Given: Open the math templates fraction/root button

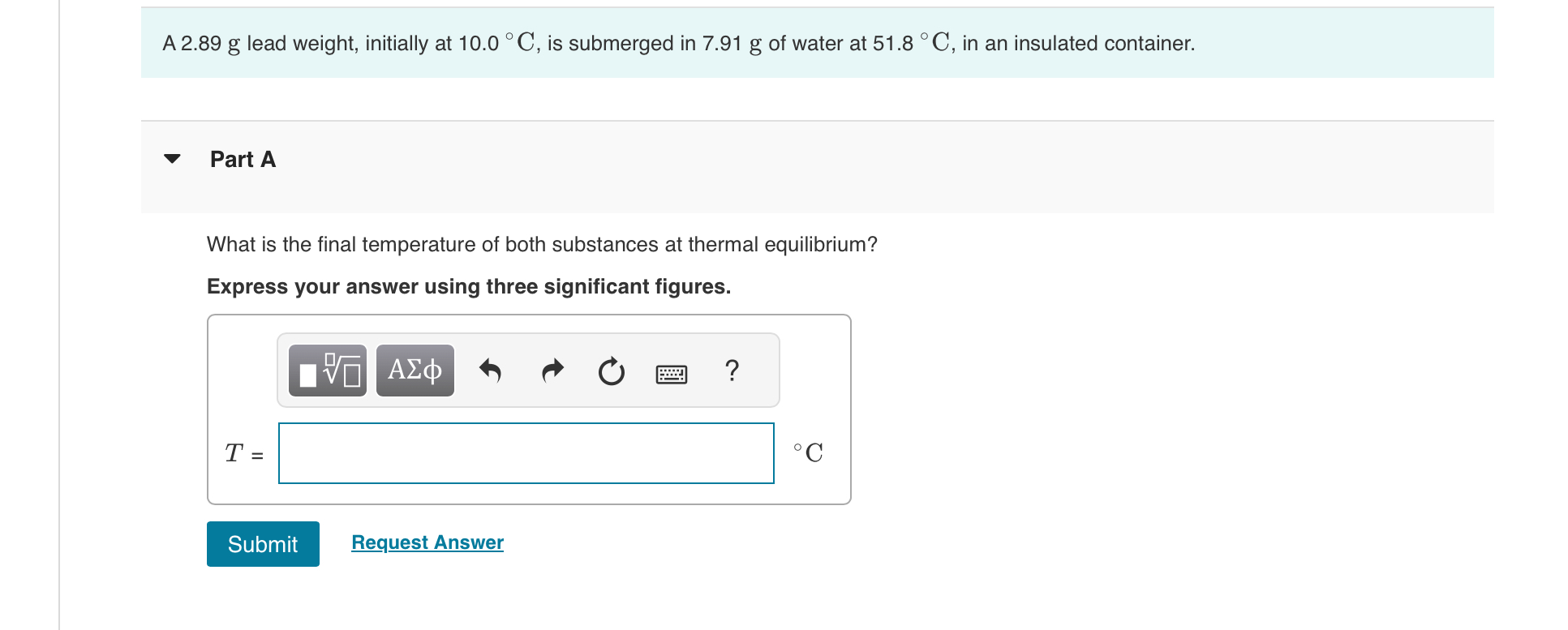Looking at the screenshot, I should tap(328, 371).
